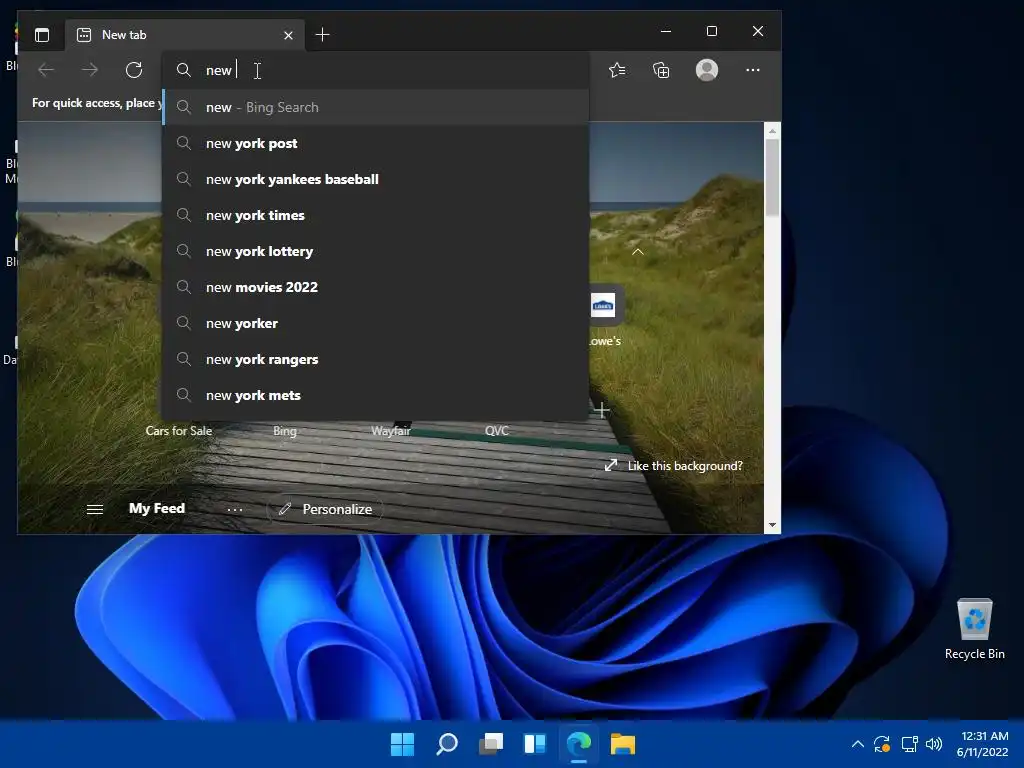Open taskbar Search
The height and width of the screenshot is (768, 1024).
[447, 744]
